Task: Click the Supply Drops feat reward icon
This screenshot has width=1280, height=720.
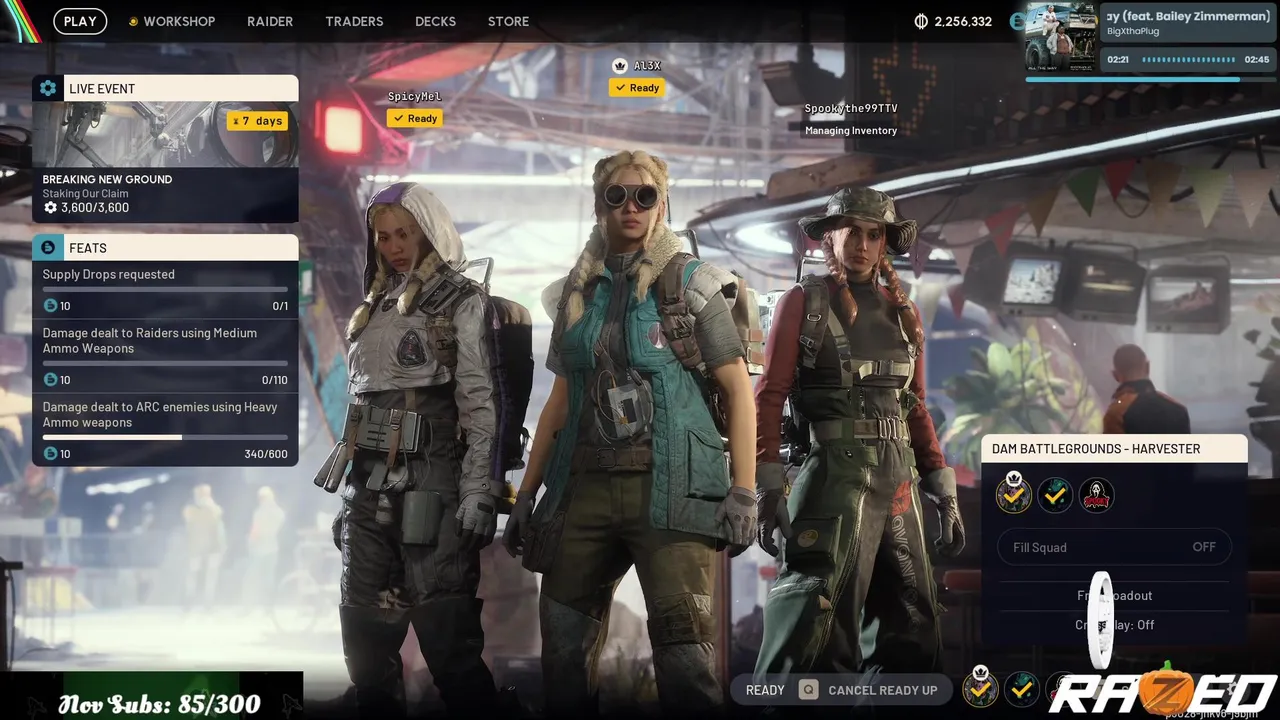Action: pos(50,306)
